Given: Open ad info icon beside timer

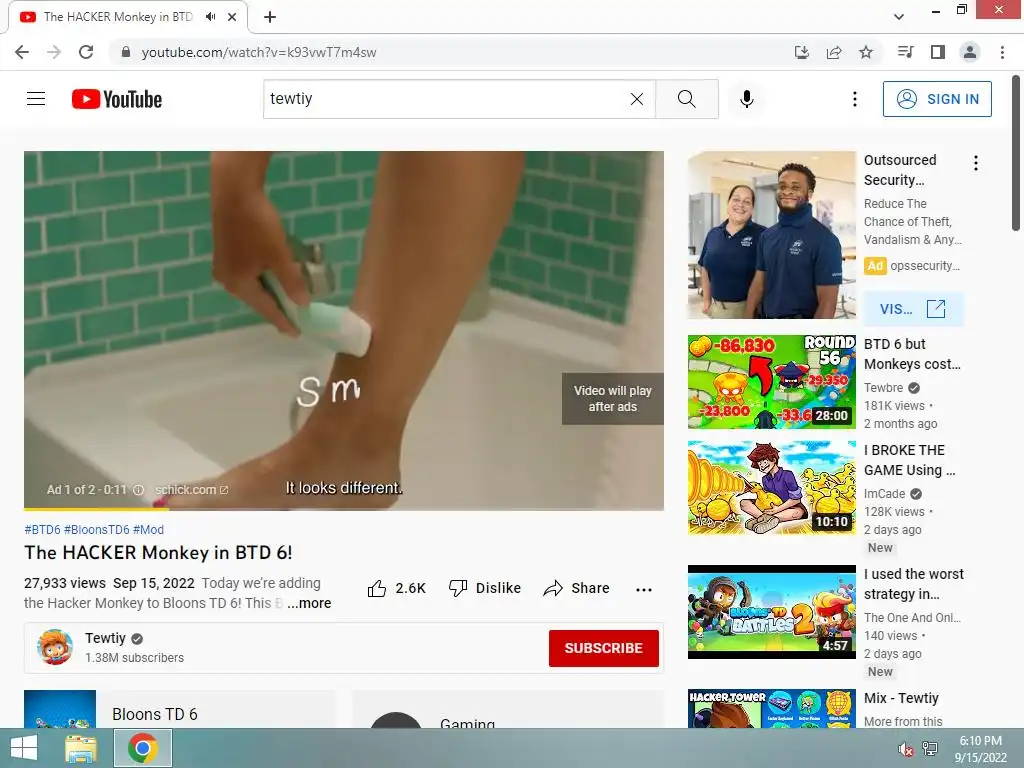Looking at the screenshot, I should pos(138,490).
